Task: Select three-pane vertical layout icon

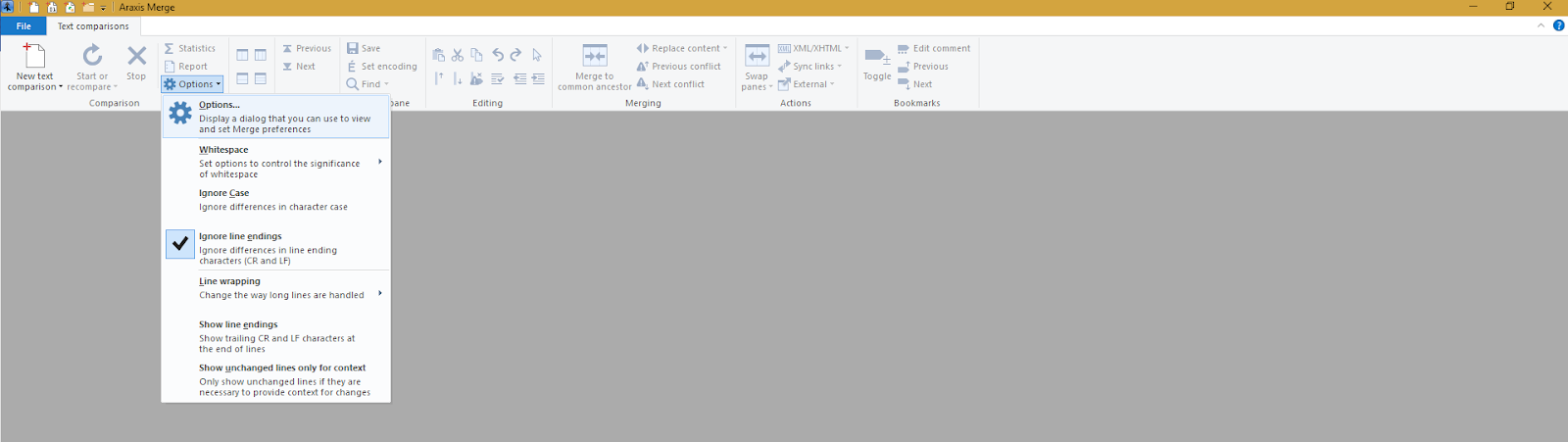Action: [261, 55]
